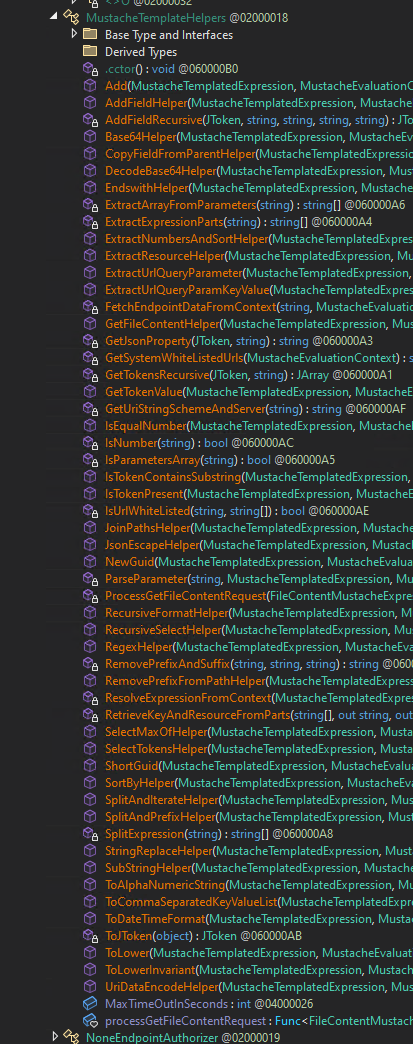Image resolution: width=413 pixels, height=1044 pixels.
Task: Click the Derived Types folder icon
Action: 90,51
